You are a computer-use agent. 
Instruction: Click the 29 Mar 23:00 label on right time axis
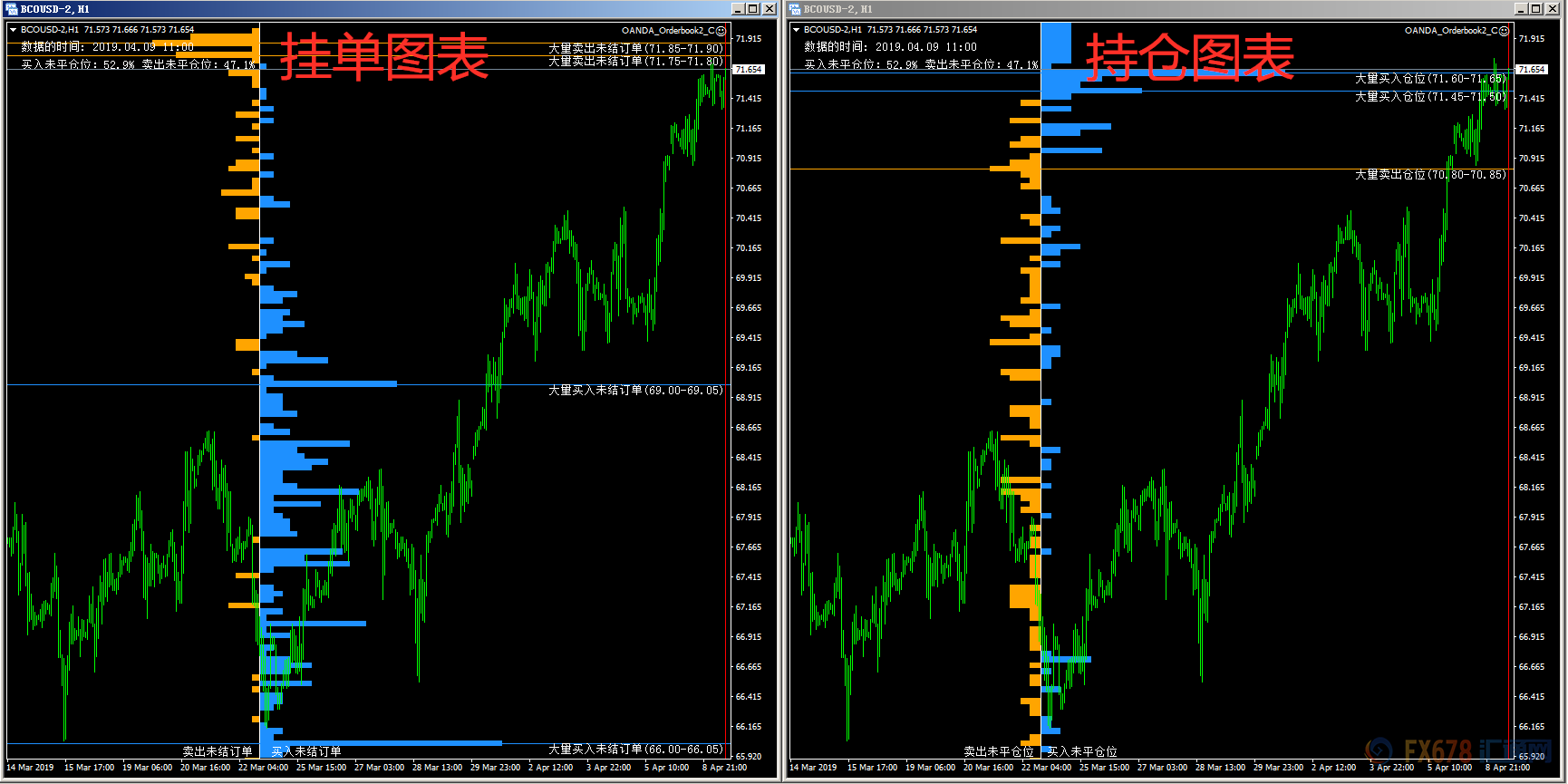tap(1278, 768)
